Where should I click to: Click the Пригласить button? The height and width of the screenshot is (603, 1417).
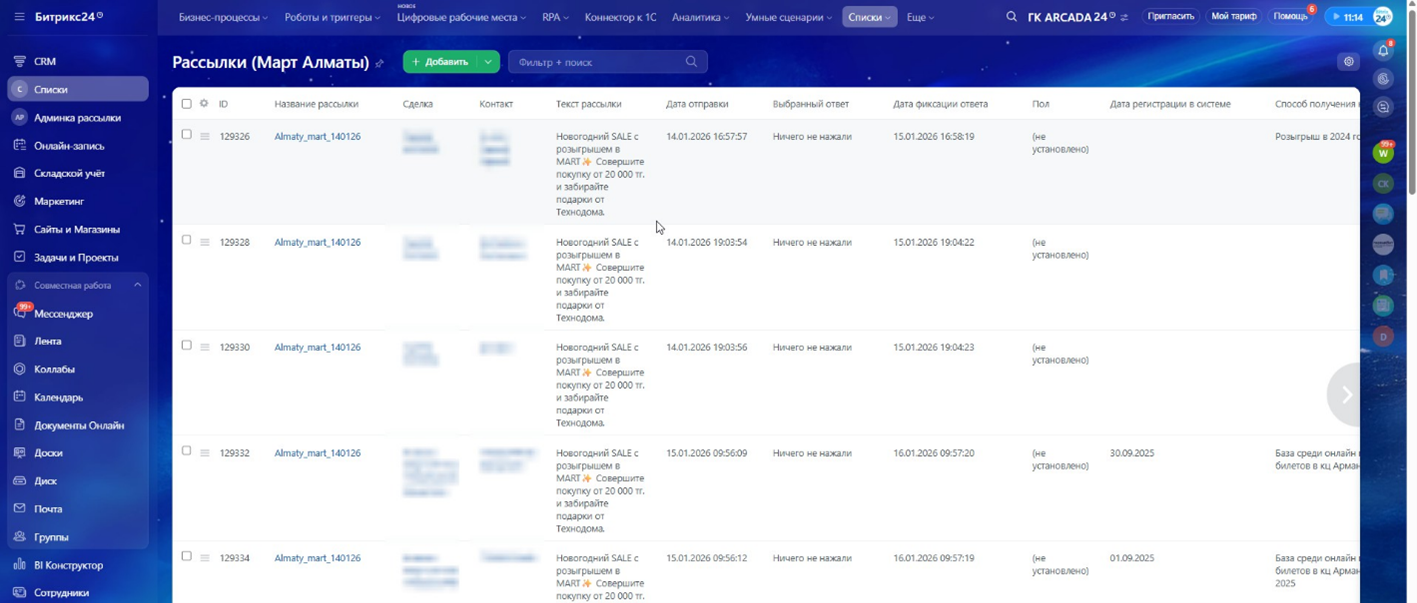1171,17
